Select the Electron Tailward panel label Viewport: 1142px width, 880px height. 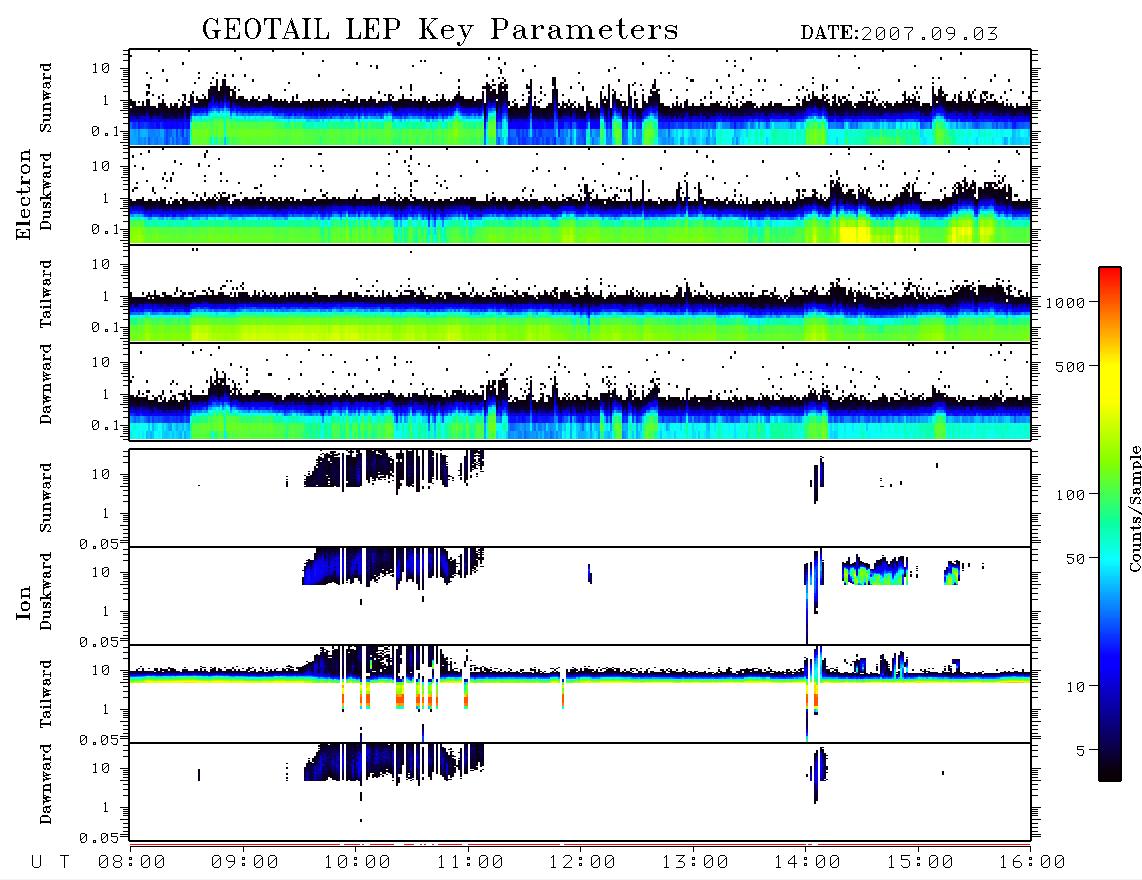click(45, 294)
